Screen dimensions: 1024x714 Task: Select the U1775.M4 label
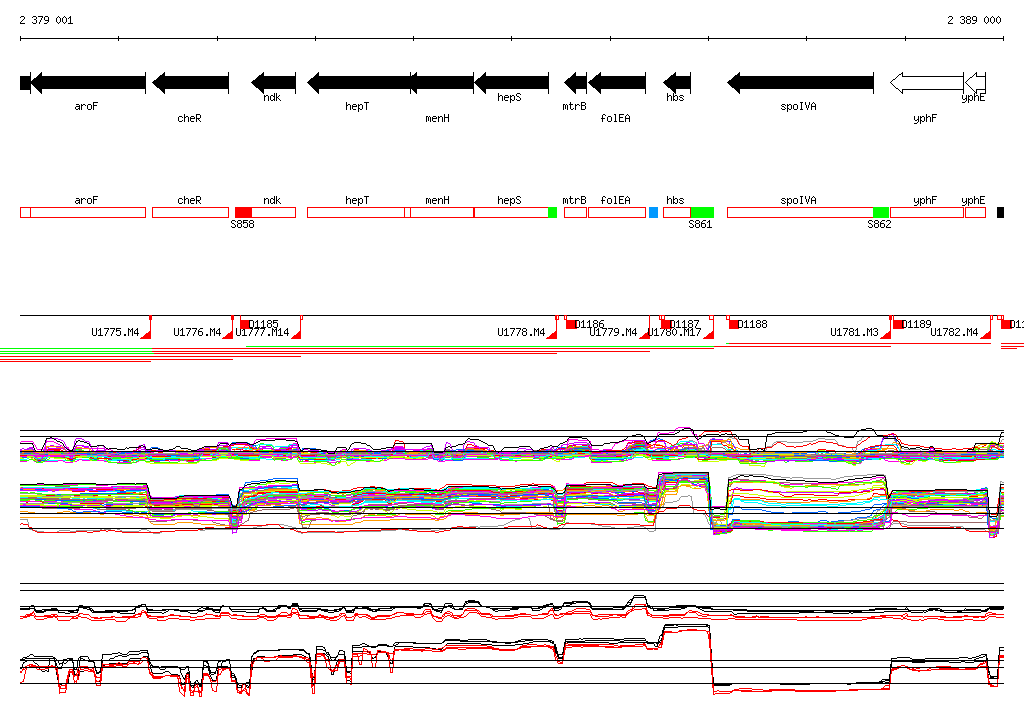pos(115,333)
